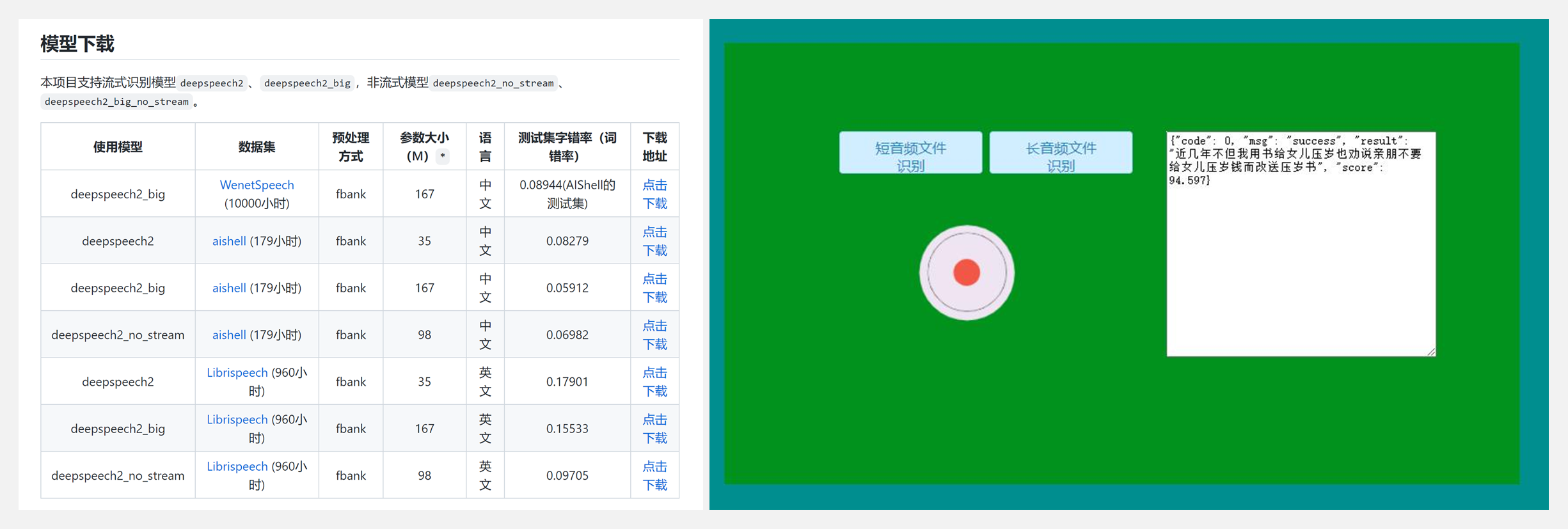This screenshot has width=1568, height=529.
Task: Open Librispeech link in 0.17901 row
Action: pyautogui.click(x=237, y=372)
